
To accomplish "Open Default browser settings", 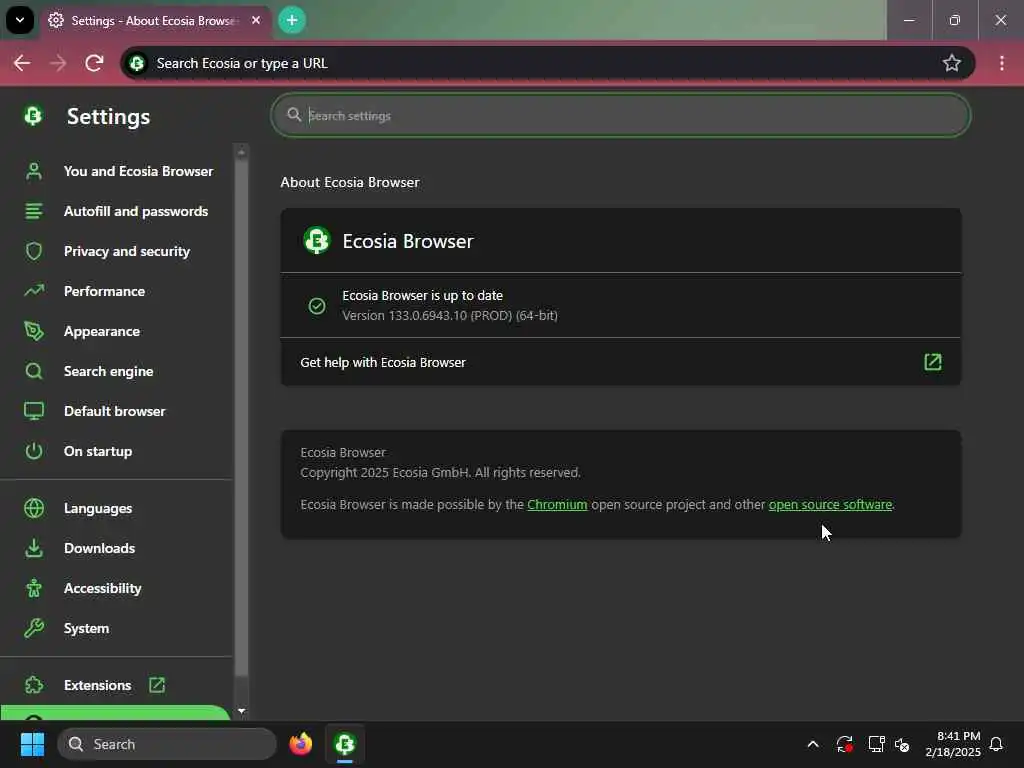I will pos(115,411).
